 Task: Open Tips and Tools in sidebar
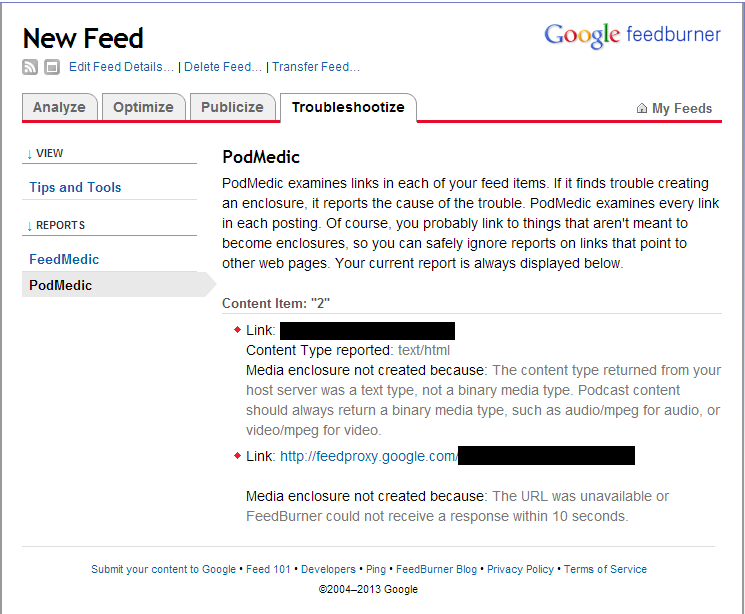(x=75, y=187)
